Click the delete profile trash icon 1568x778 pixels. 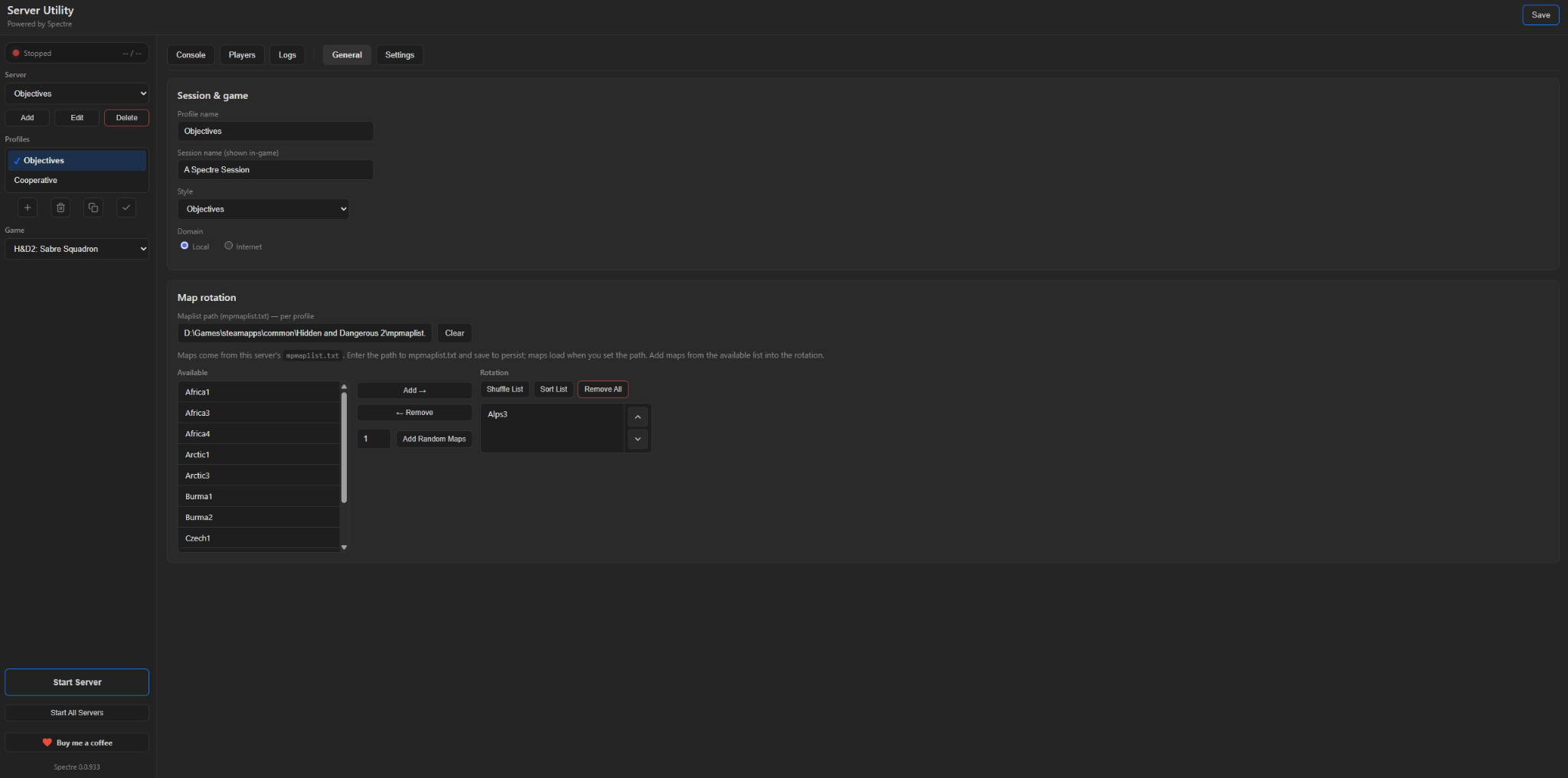(x=60, y=208)
